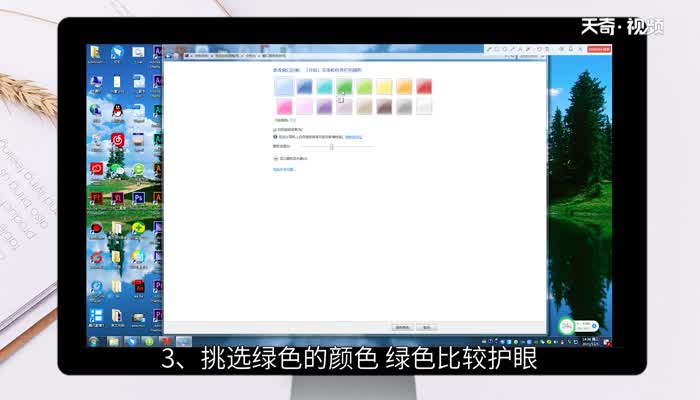This screenshot has width=700, height=400.
Task: Select the green color swatch
Action: point(344,87)
